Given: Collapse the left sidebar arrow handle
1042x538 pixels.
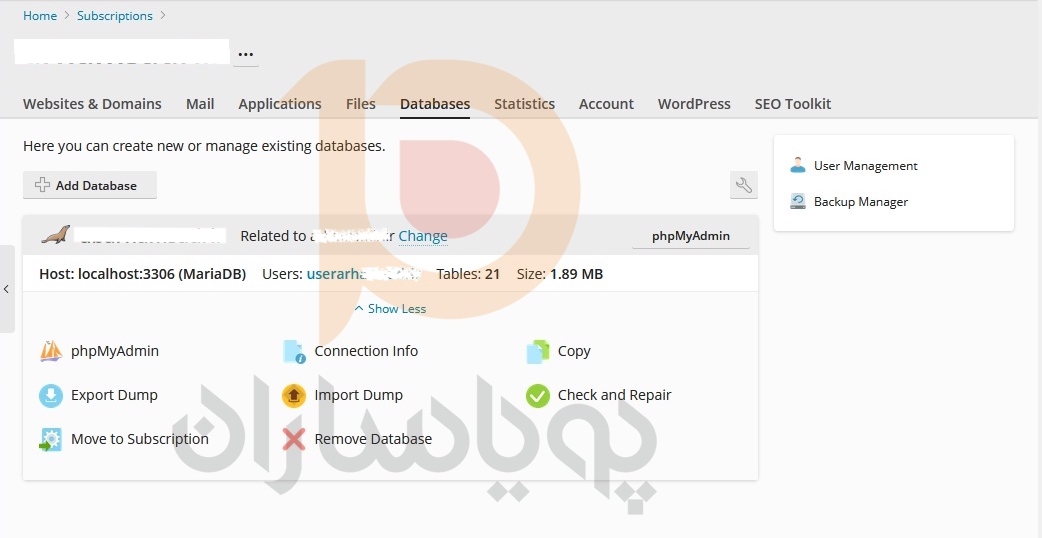Looking at the screenshot, I should 7,289.
